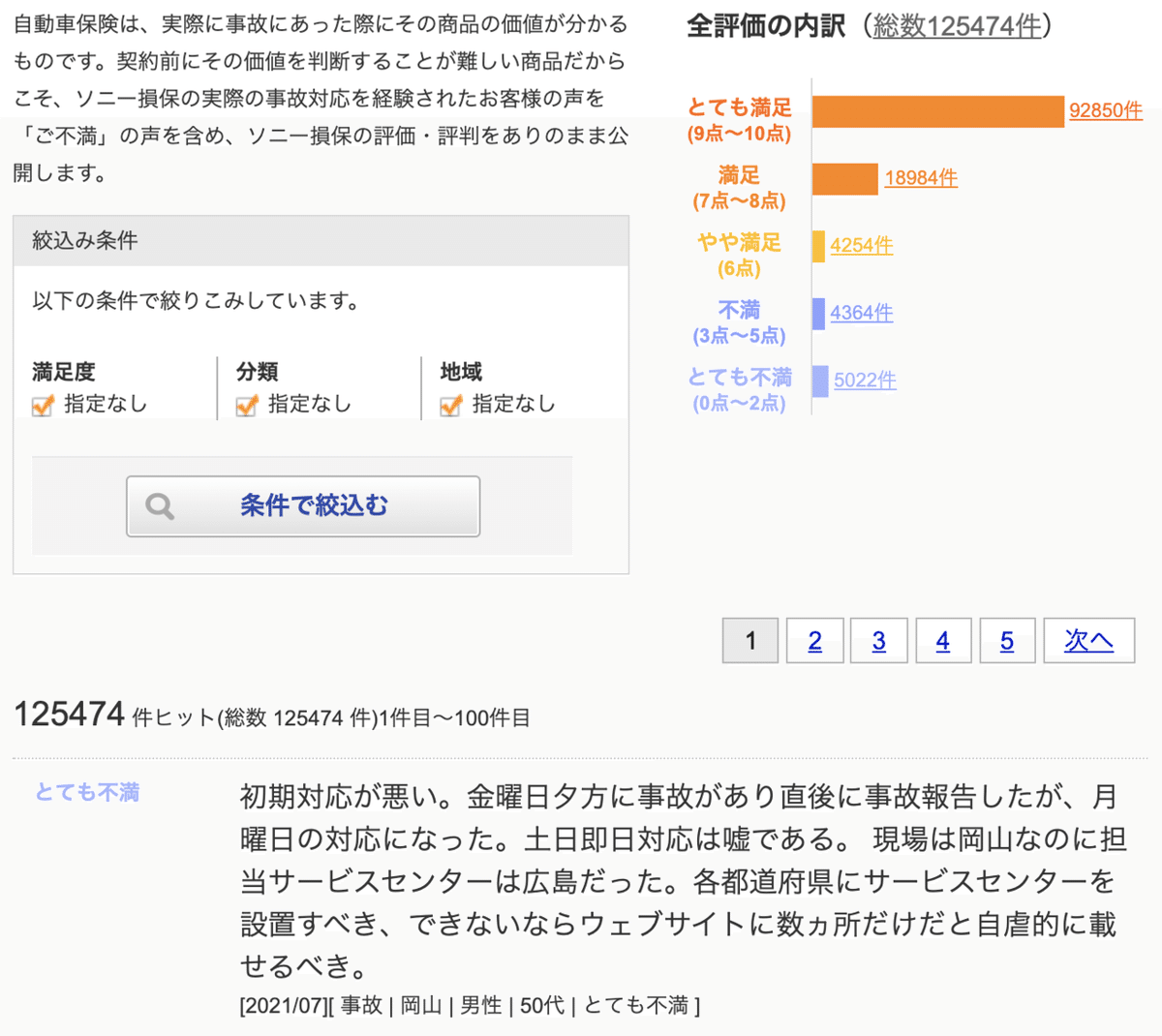1162x1036 pixels.
Task: Open the 92850件 very satisfied link
Action: [x=1106, y=110]
